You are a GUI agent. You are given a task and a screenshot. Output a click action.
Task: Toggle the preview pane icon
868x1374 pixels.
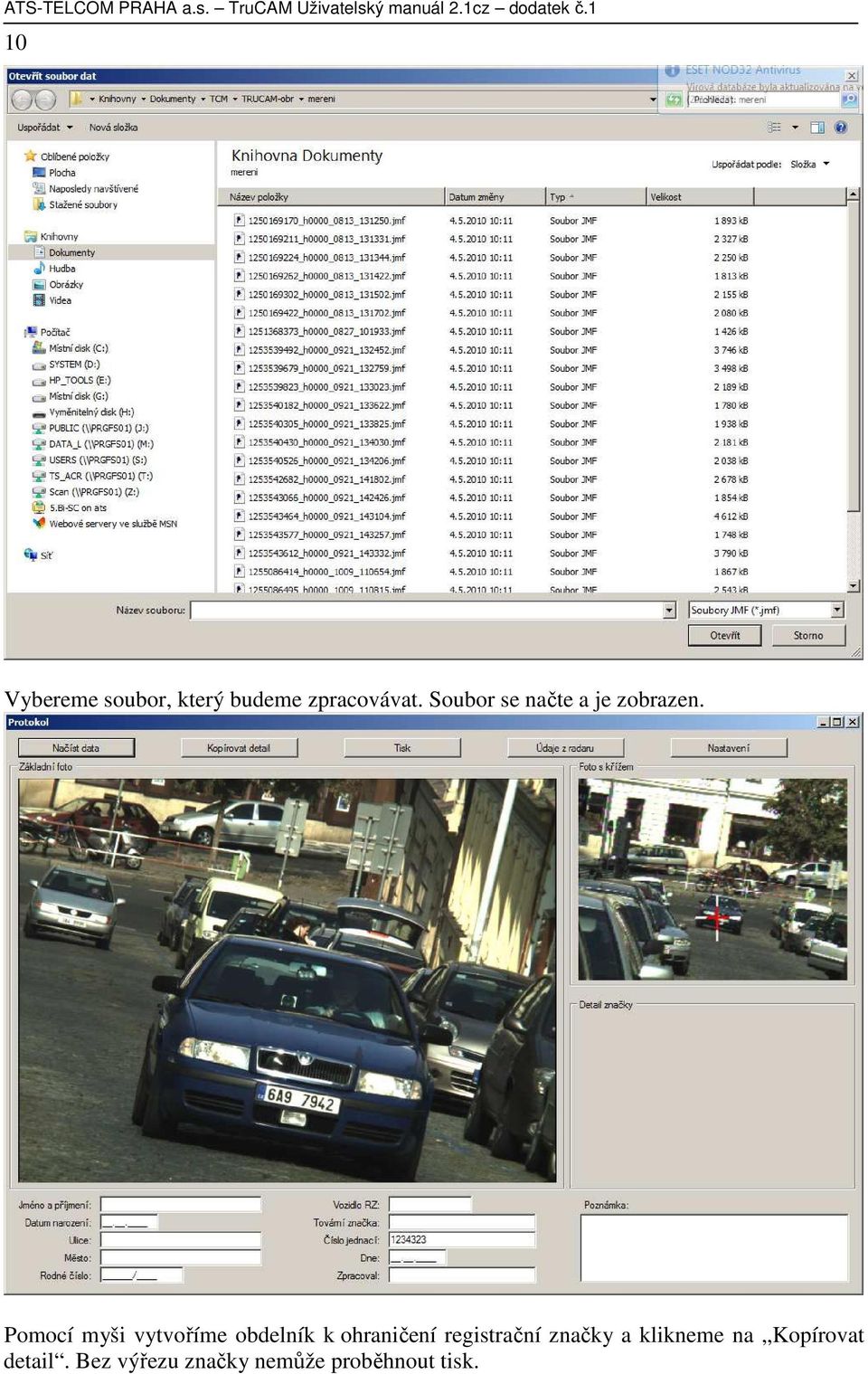pos(817,128)
